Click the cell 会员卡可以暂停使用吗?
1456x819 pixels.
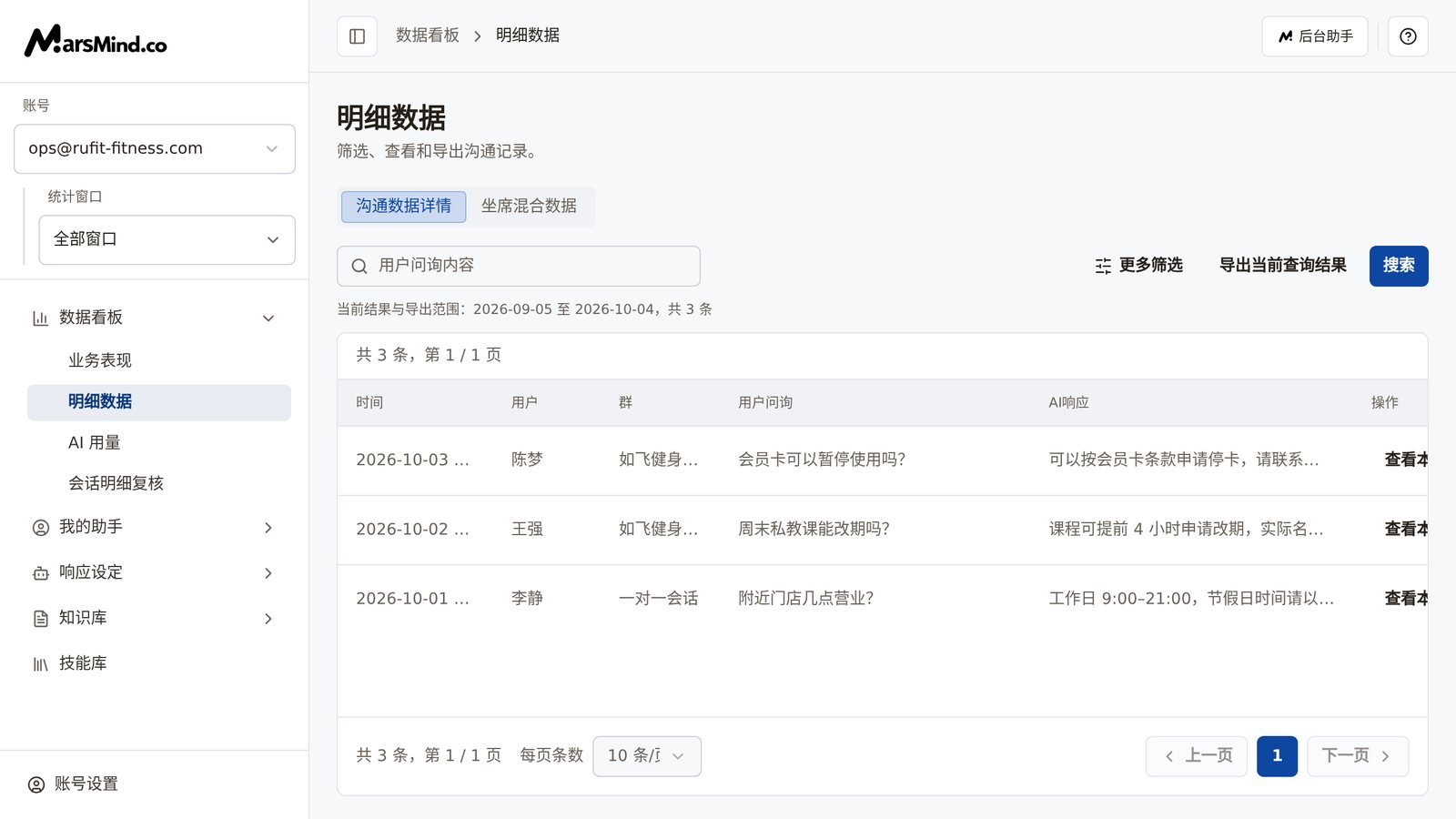coord(822,460)
